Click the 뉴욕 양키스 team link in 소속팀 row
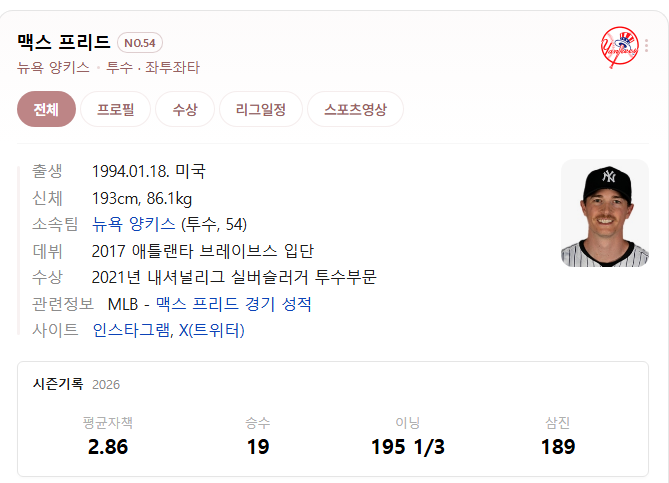 coord(134,224)
